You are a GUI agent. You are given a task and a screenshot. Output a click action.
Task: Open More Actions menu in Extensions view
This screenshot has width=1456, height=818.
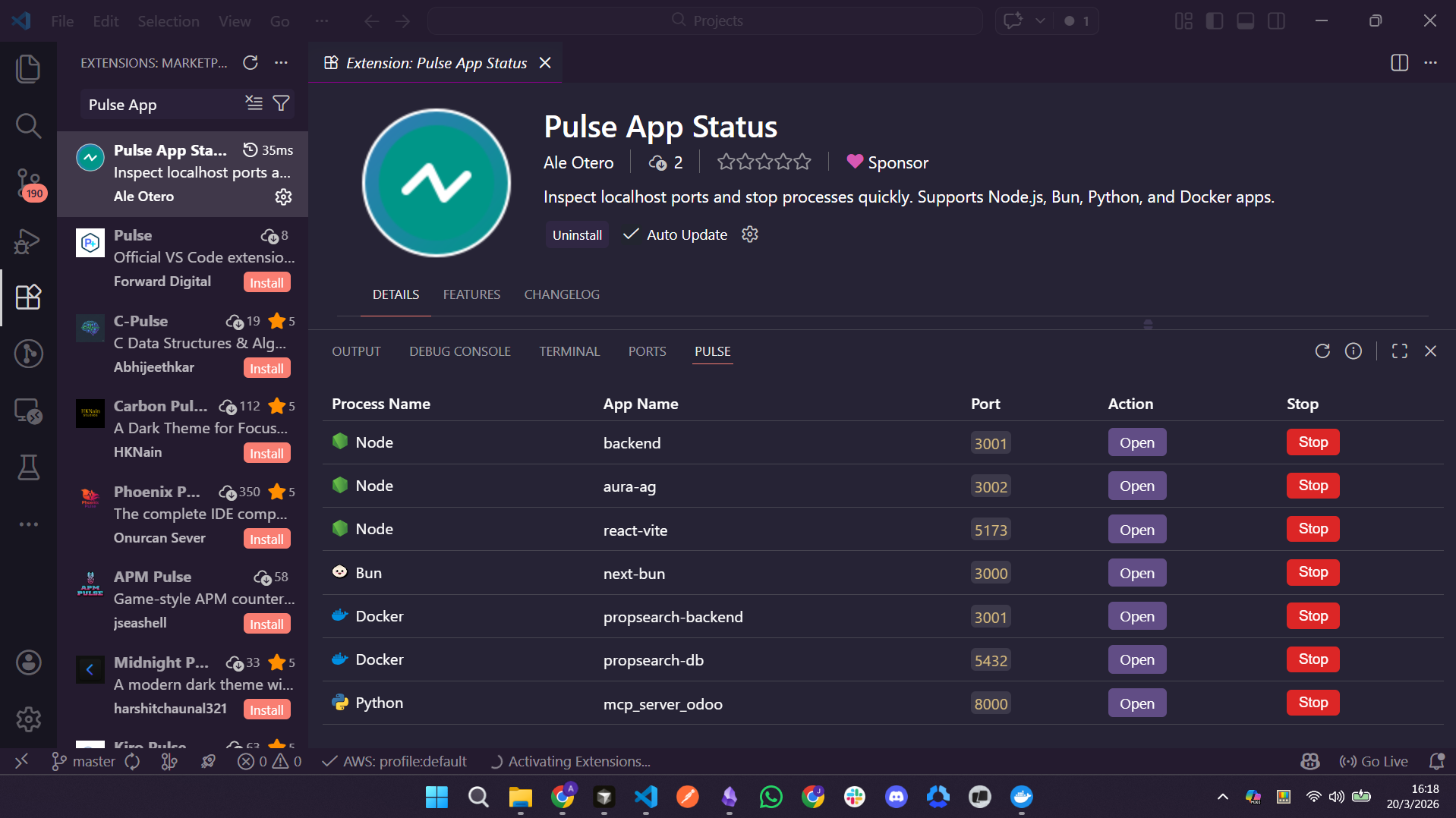point(282,63)
